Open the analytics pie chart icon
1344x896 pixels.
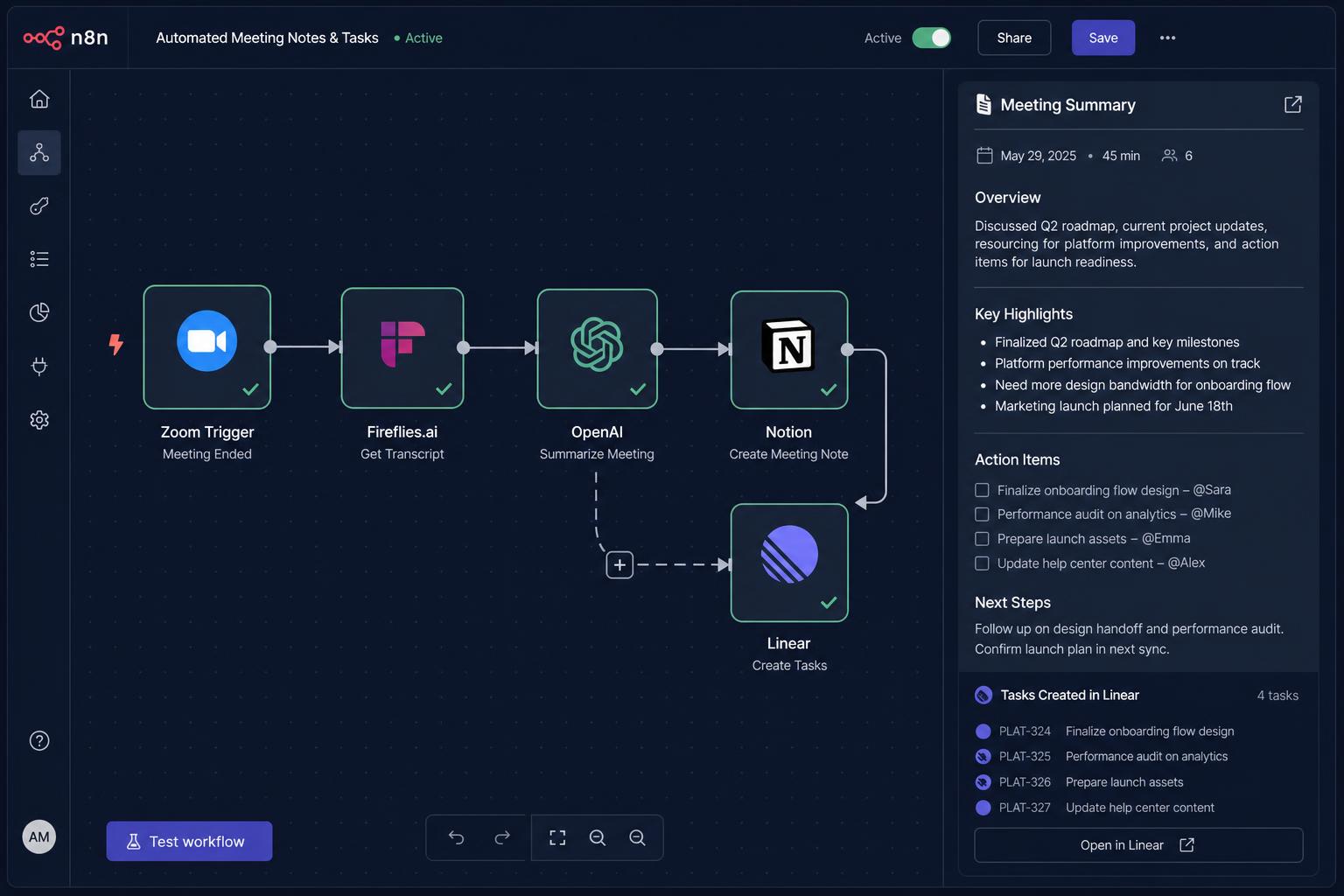(39, 312)
